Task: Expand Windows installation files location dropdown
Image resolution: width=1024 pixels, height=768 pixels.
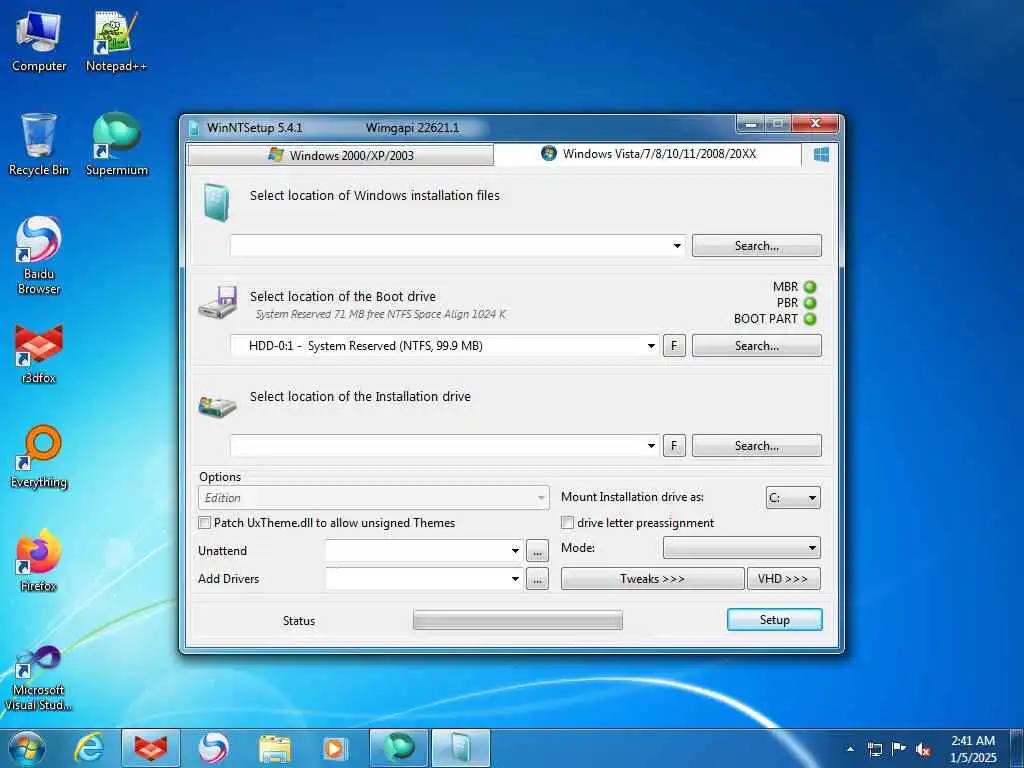Action: [677, 246]
